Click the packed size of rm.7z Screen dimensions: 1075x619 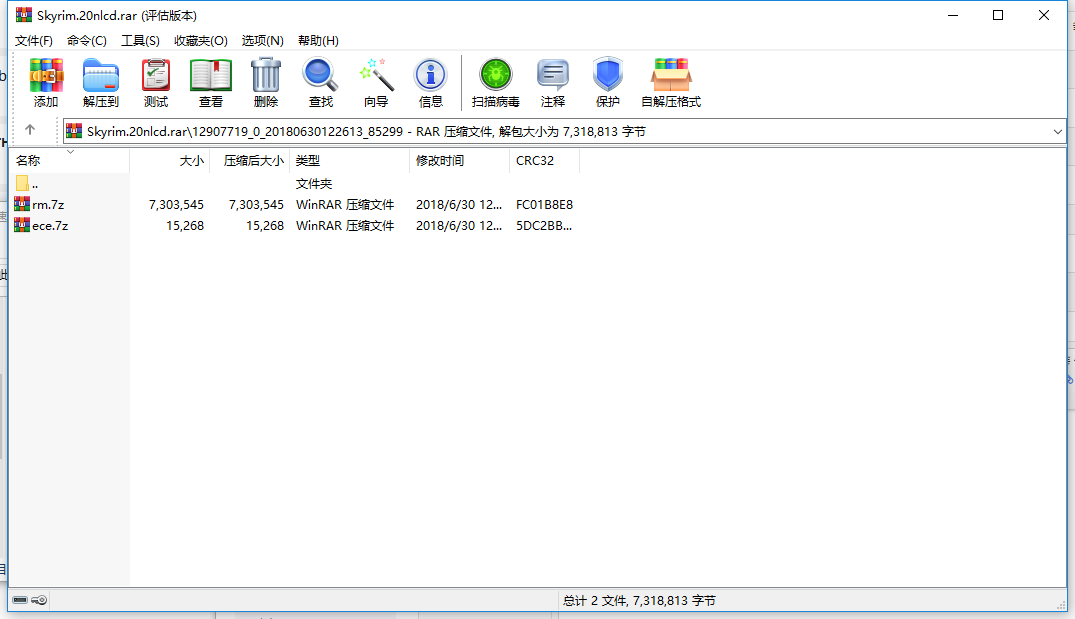tap(256, 205)
